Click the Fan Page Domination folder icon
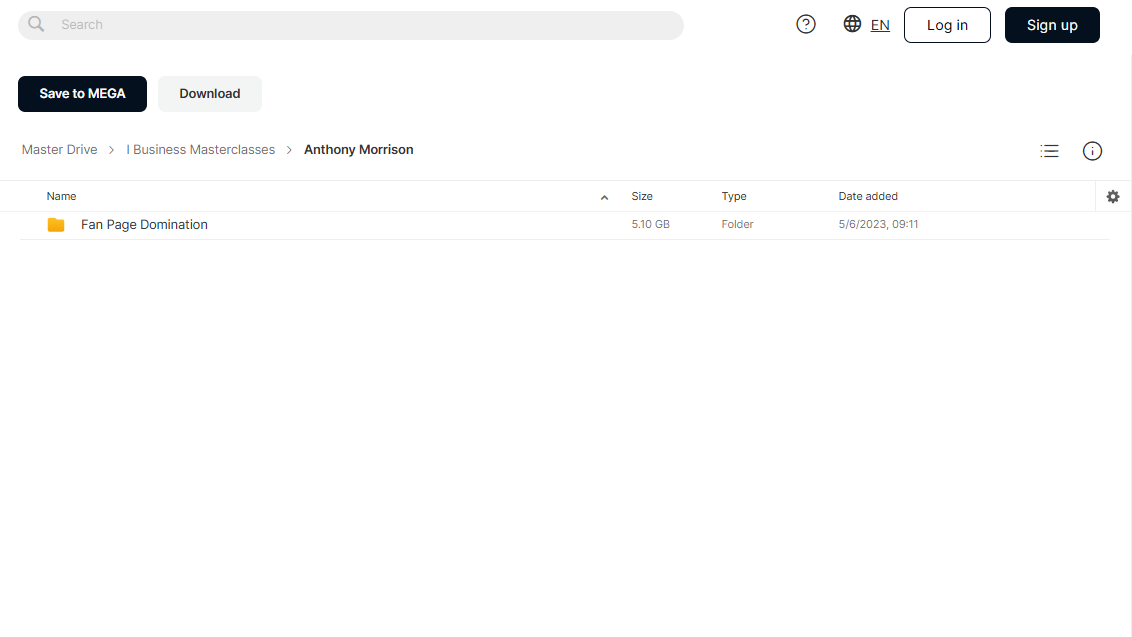 pos(56,225)
